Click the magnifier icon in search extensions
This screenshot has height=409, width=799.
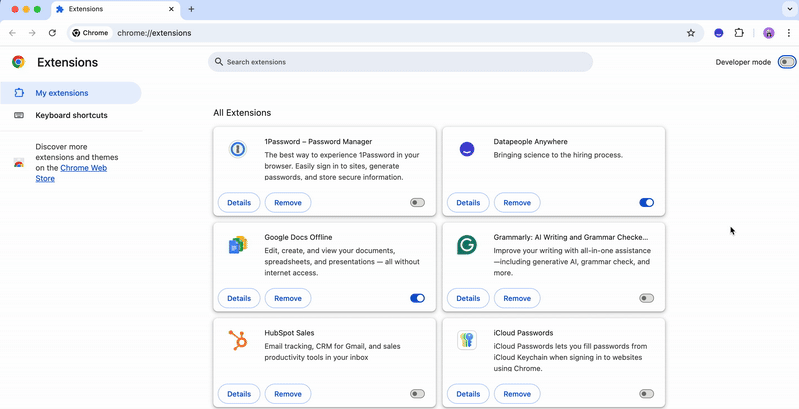click(219, 62)
